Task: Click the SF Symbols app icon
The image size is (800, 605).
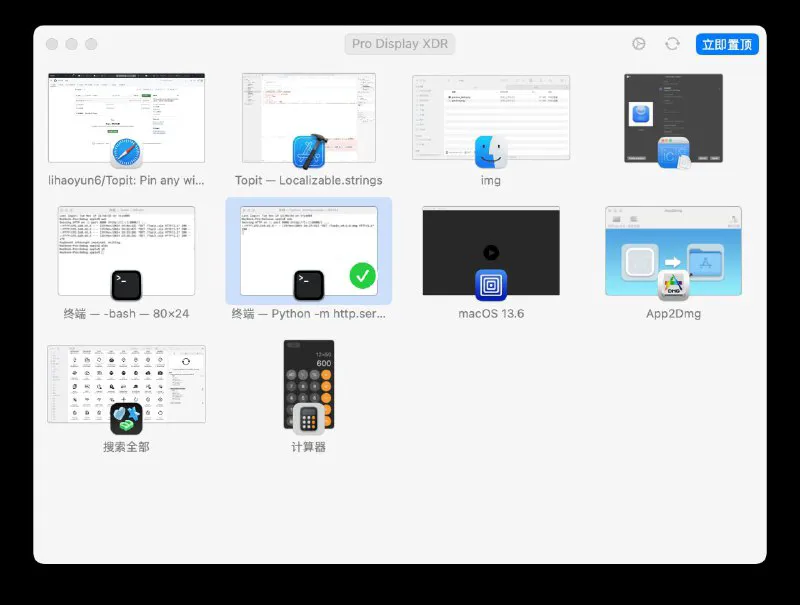Action: pyautogui.click(x=126, y=418)
